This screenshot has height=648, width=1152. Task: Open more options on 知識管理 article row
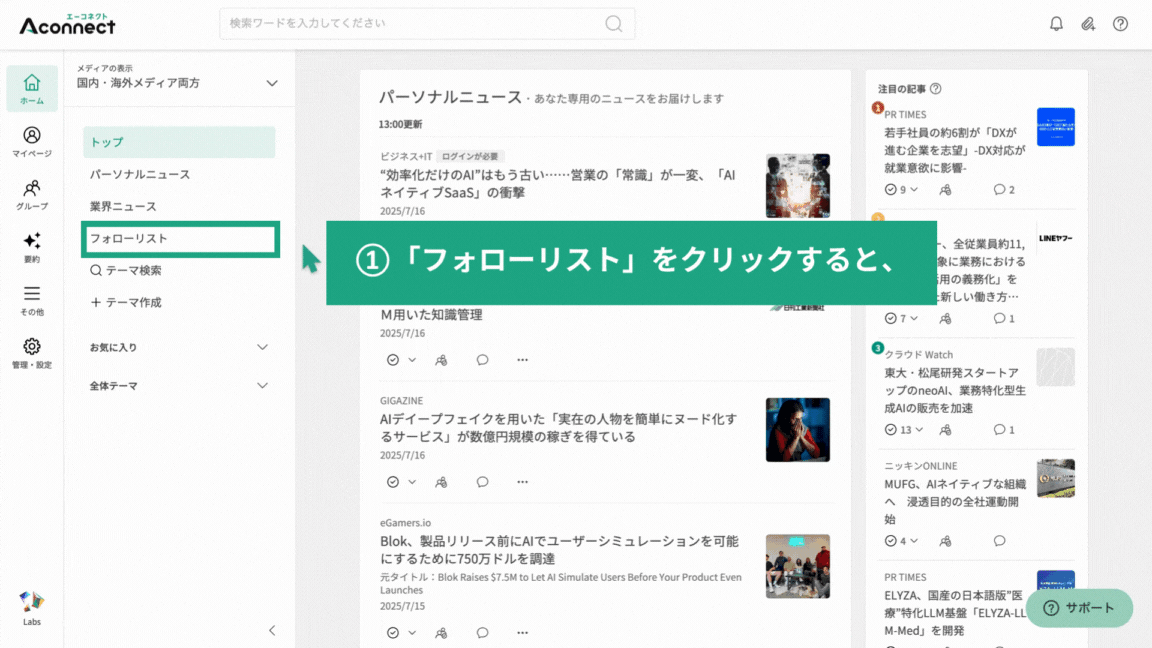pyautogui.click(x=522, y=360)
